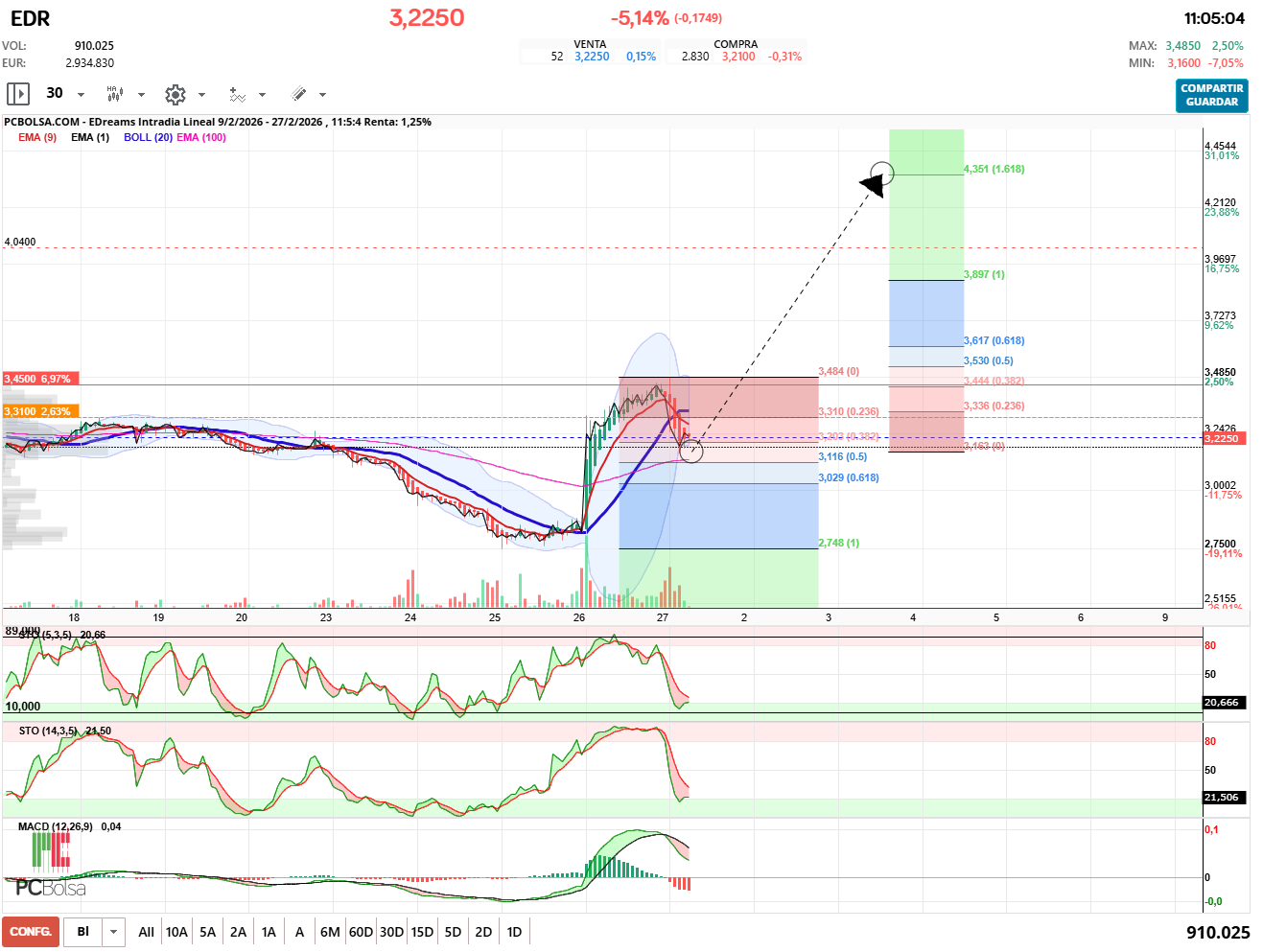The image size is (1263, 952).
Task: Select the pencil drawing tool icon
Action: pos(298,94)
